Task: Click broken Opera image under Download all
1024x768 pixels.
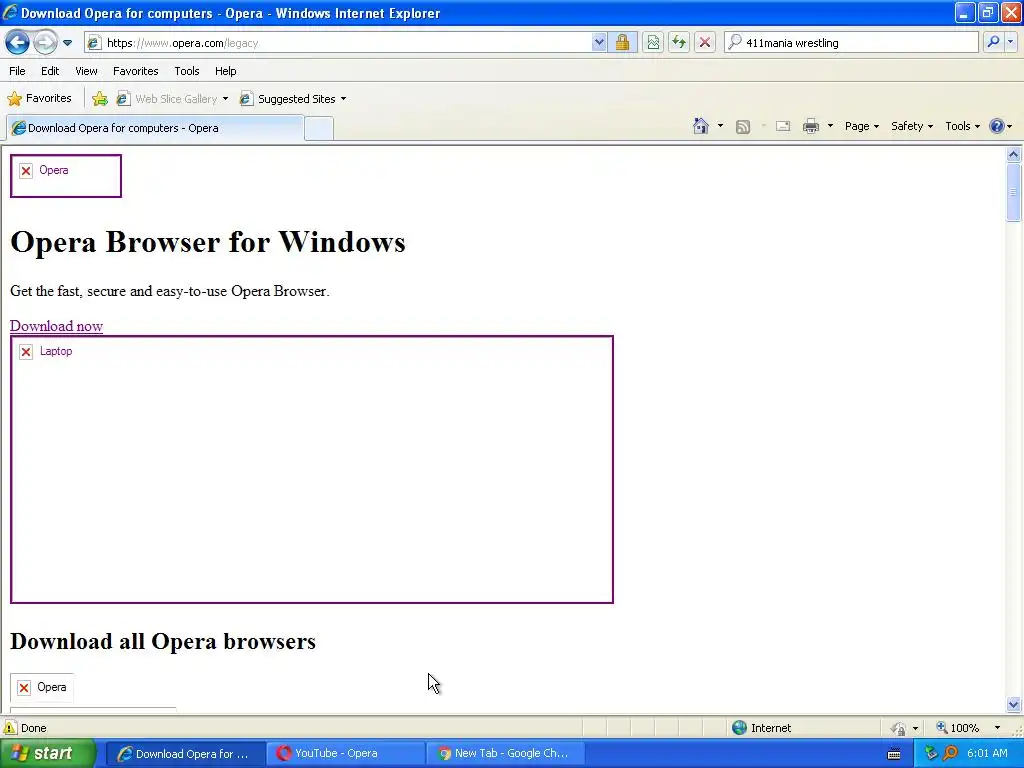Action: (42, 687)
